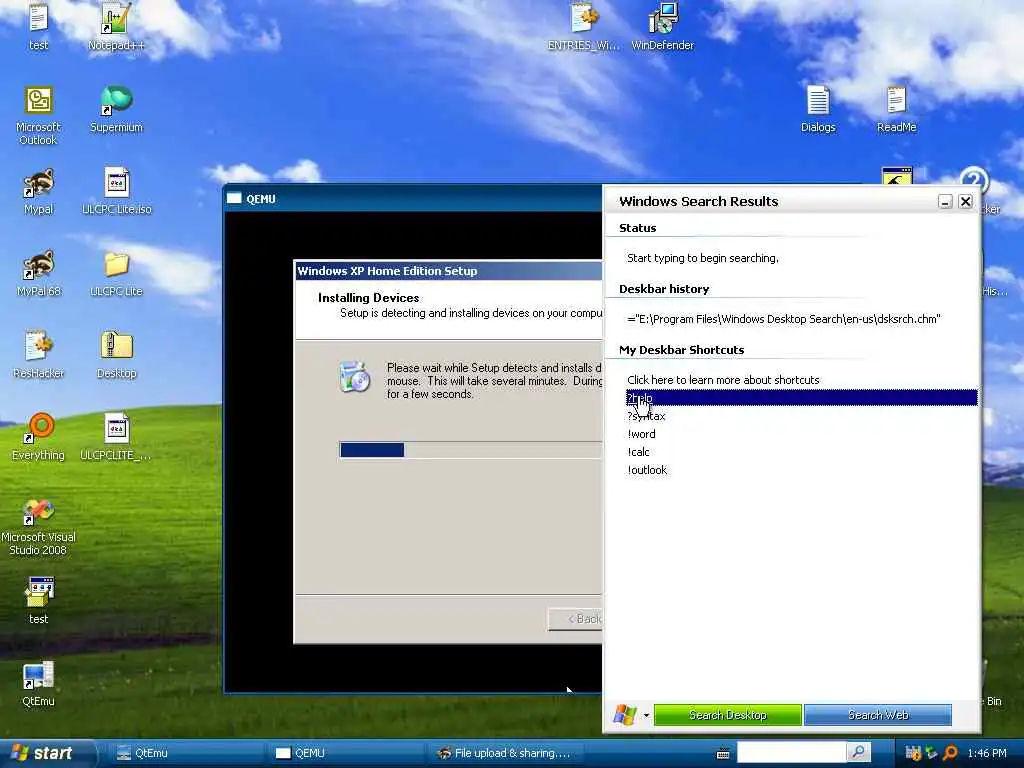Click the dsksrch.chm deskbar history entry
Image resolution: width=1024 pixels, height=768 pixels.
coord(784,319)
